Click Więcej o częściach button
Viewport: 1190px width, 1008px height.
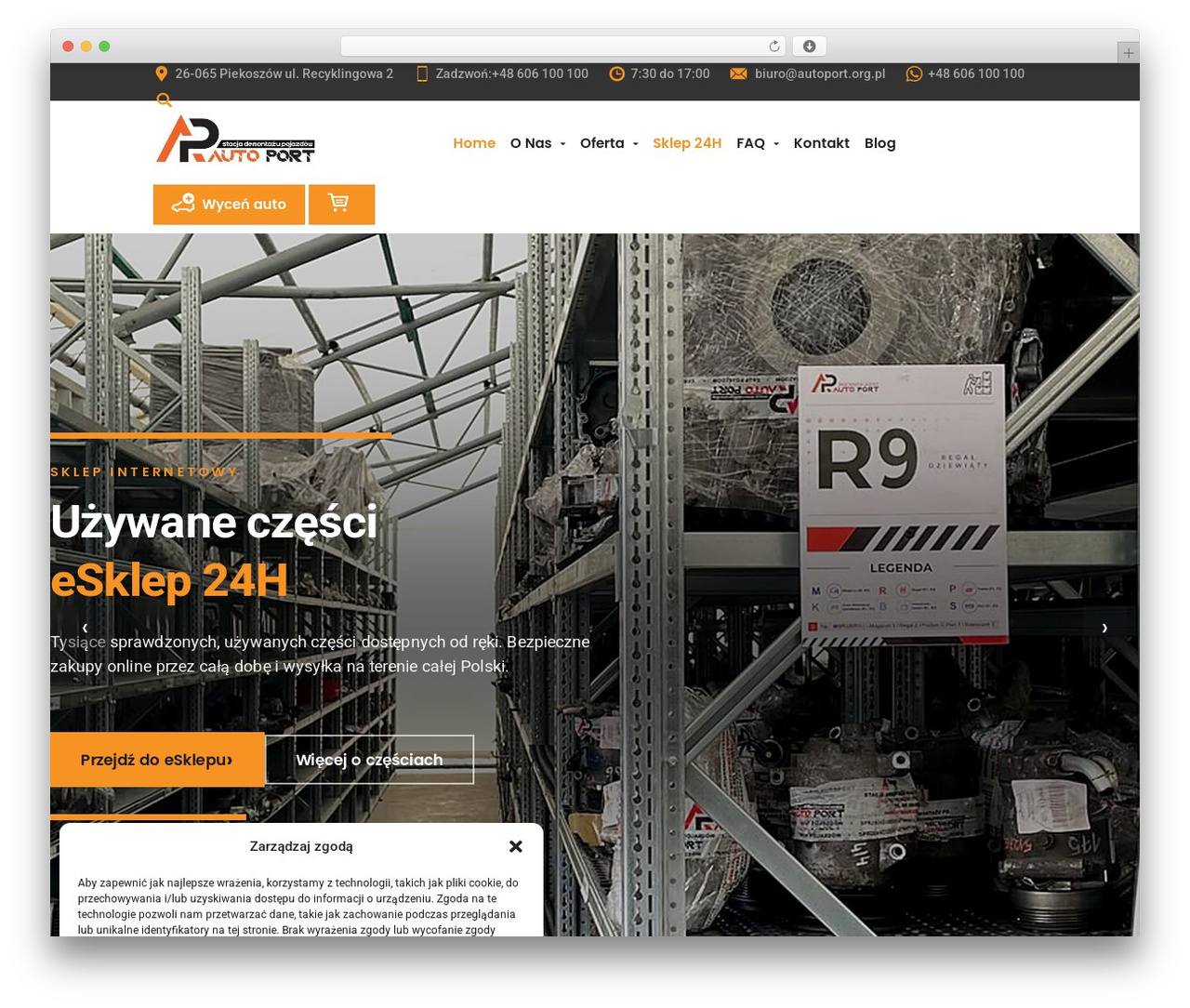(x=369, y=760)
